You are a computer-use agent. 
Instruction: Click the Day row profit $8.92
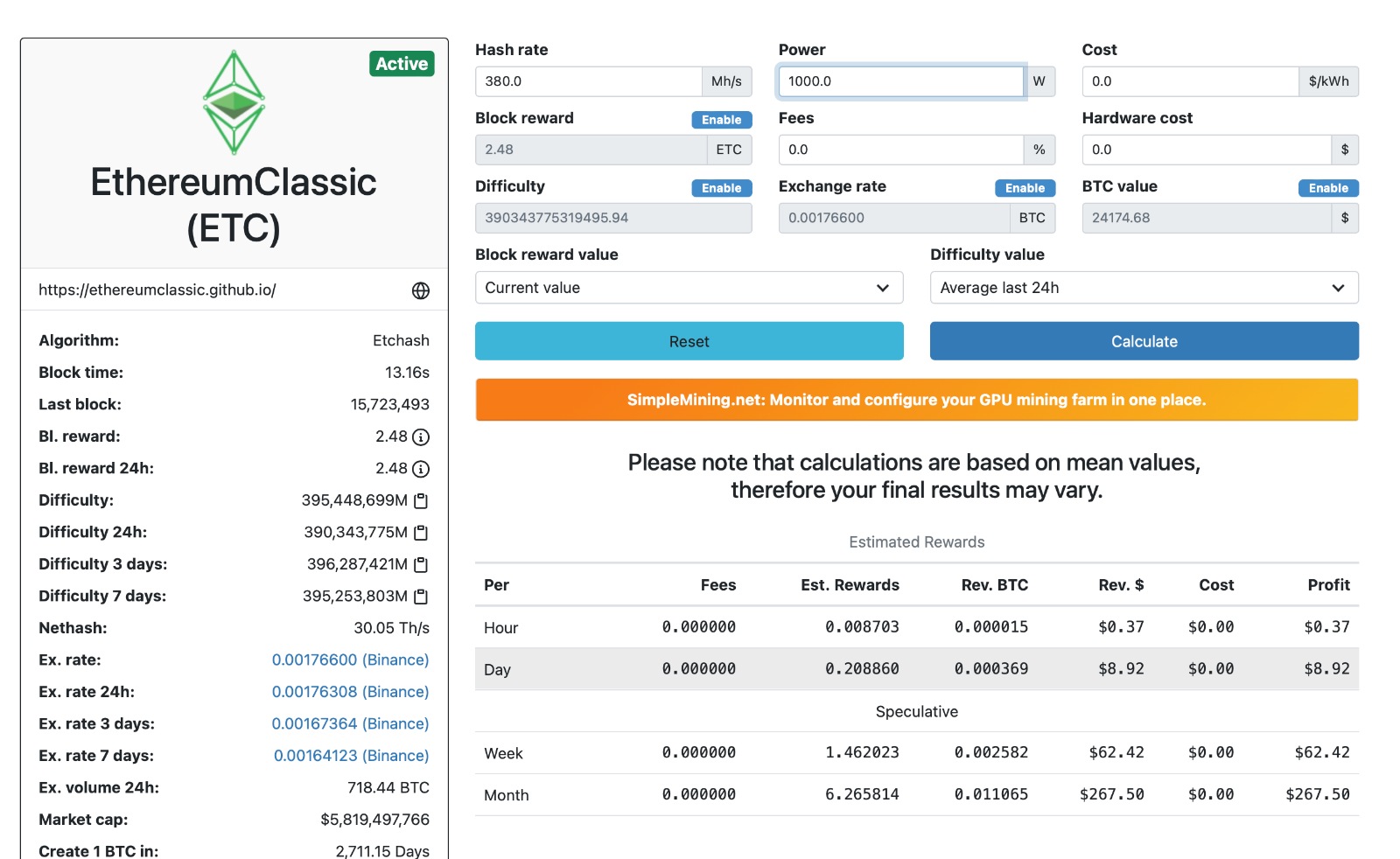pyautogui.click(x=1326, y=669)
